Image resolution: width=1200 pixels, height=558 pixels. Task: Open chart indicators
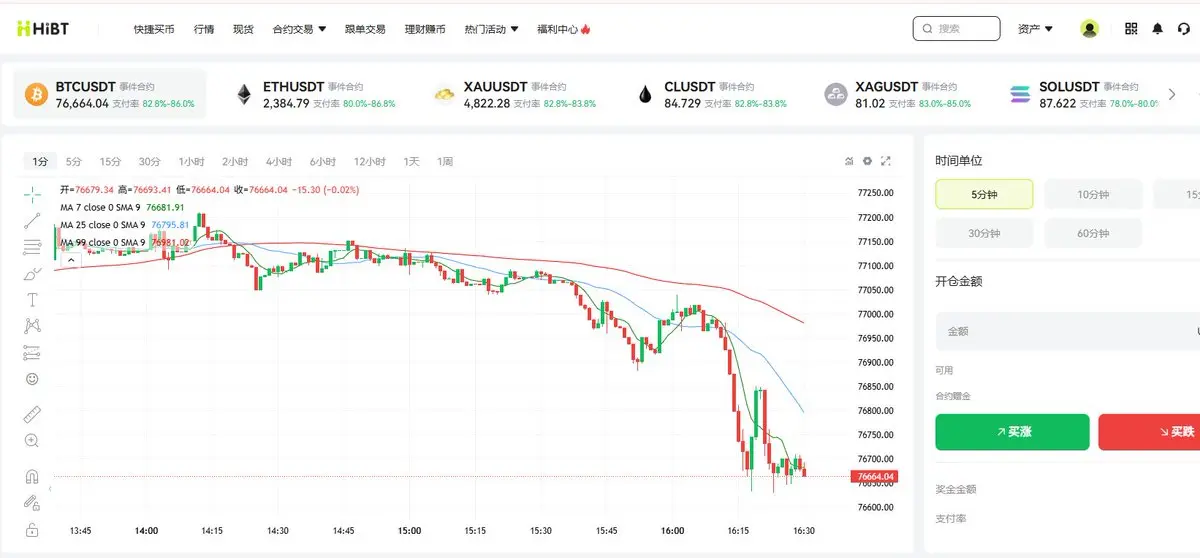tap(849, 161)
